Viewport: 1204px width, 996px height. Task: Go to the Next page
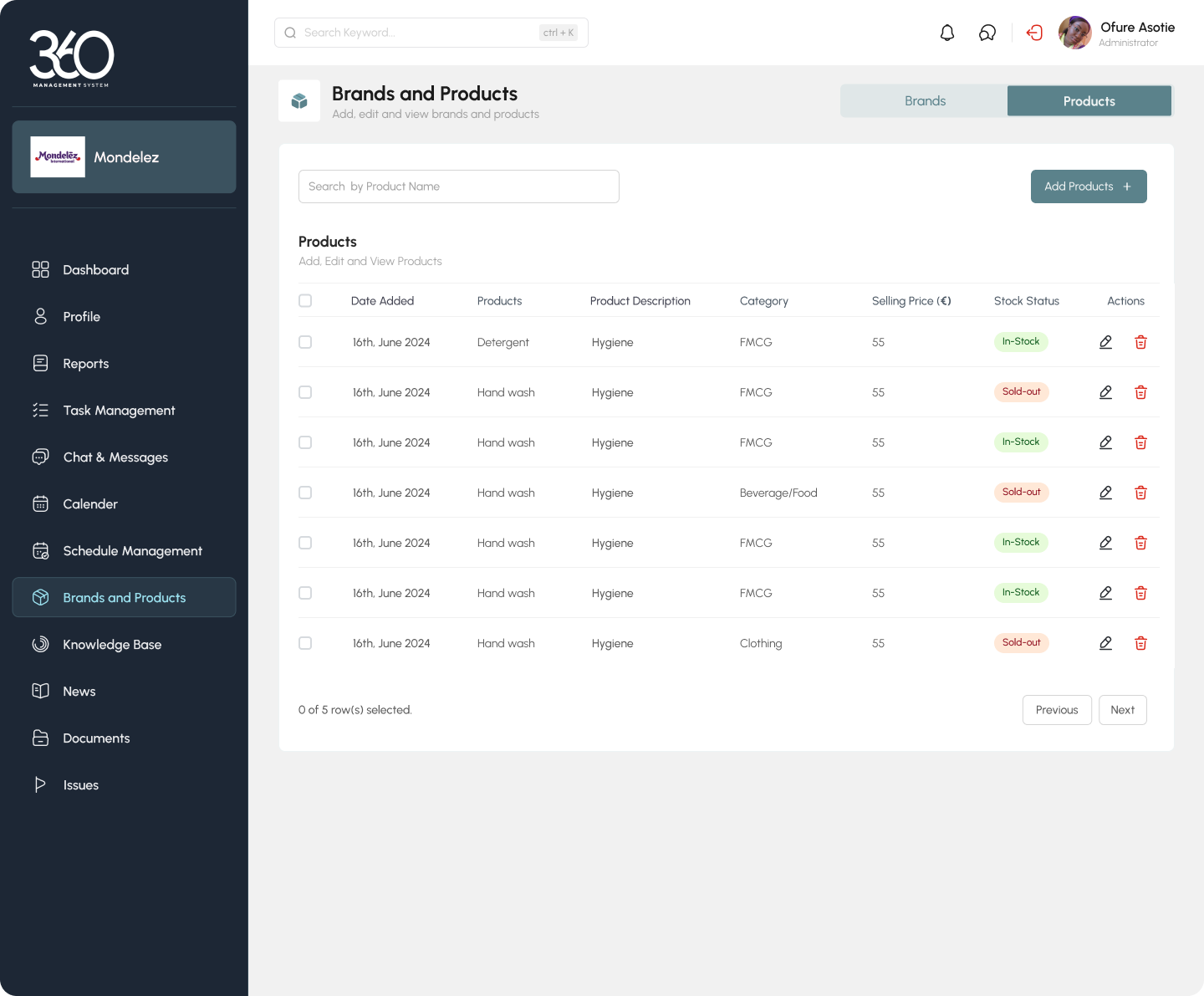click(1122, 710)
